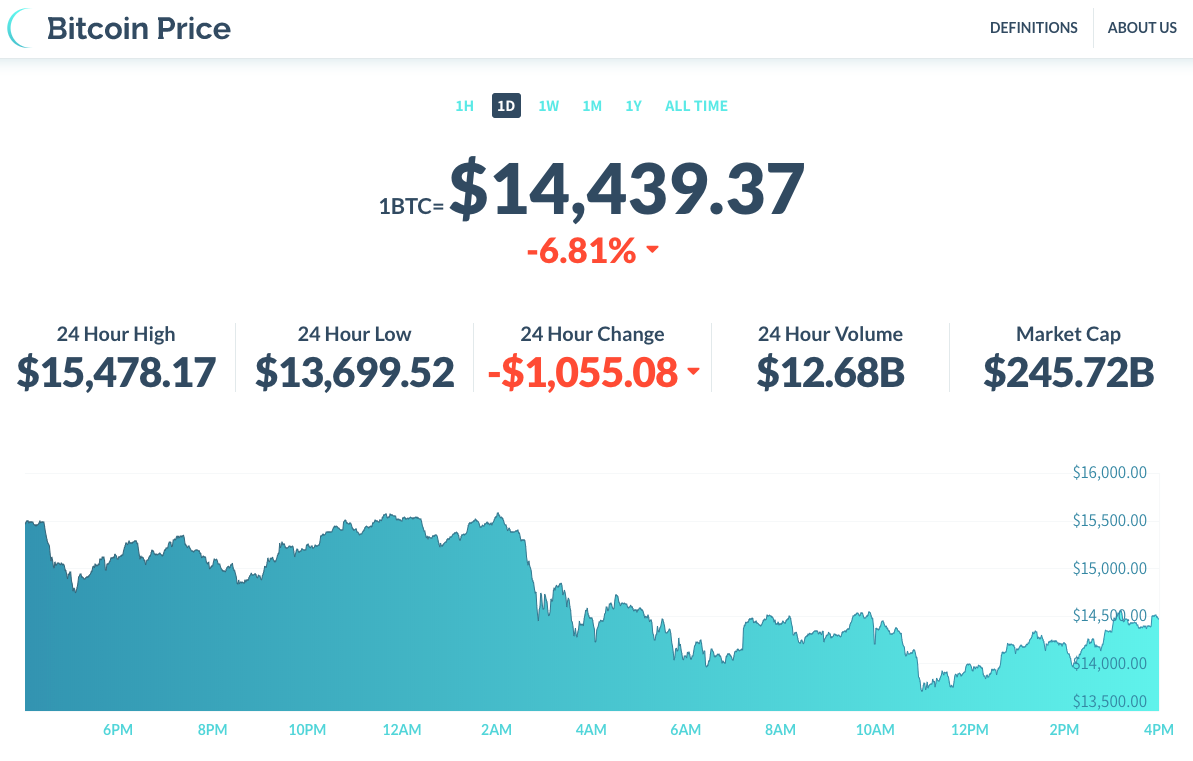Click the Bitcoin Price crescent logo icon
The height and width of the screenshot is (761, 1193).
click(16, 28)
